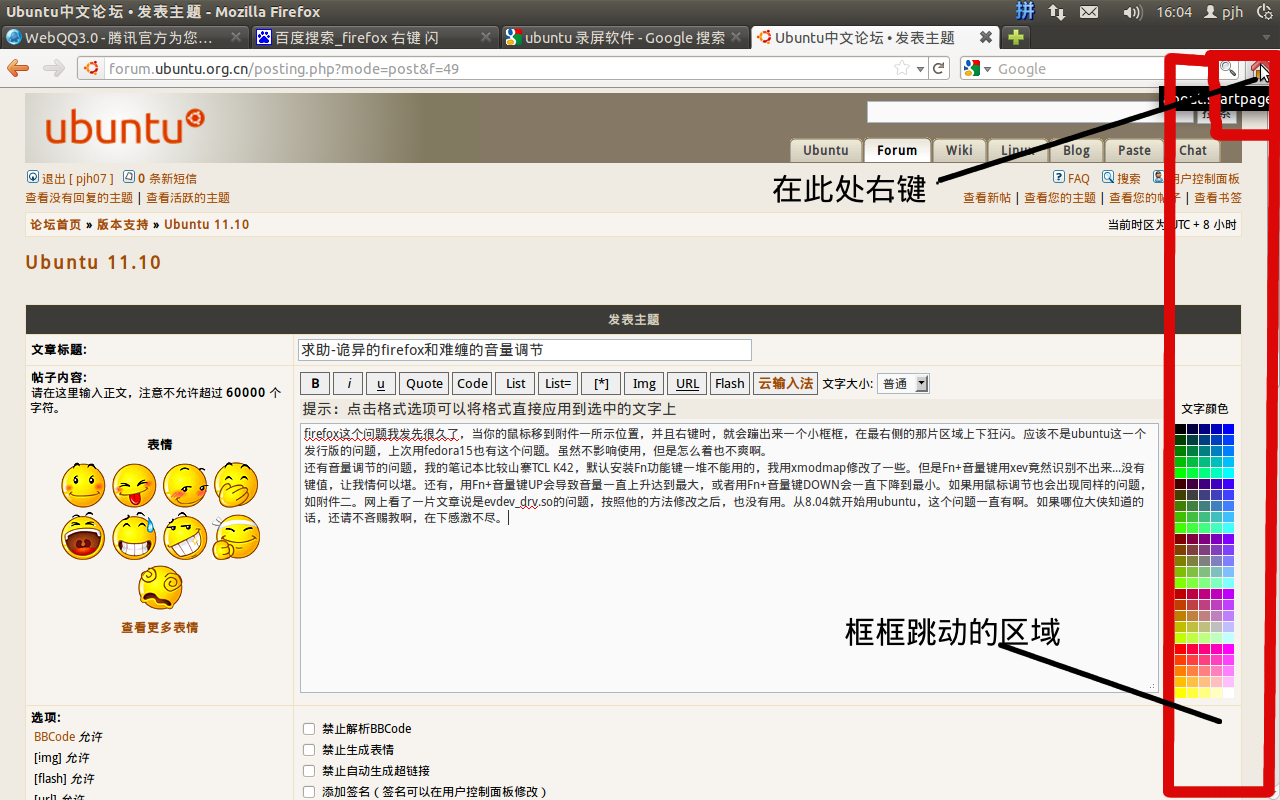Click the browser Back arrow button
This screenshot has height=800, width=1280.
click(x=18, y=68)
